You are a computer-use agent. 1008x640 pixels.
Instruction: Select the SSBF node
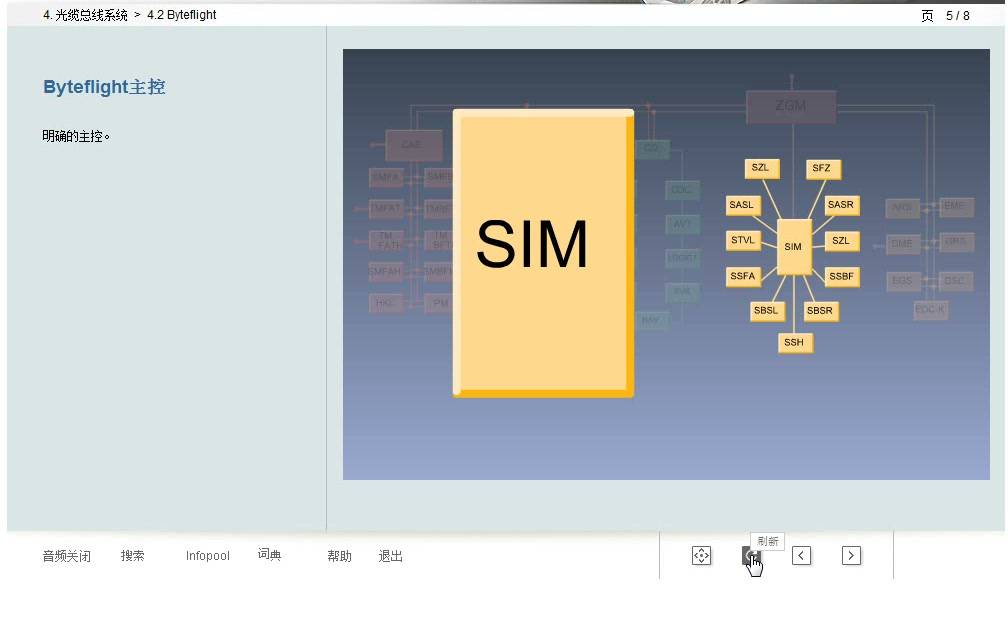(x=842, y=278)
